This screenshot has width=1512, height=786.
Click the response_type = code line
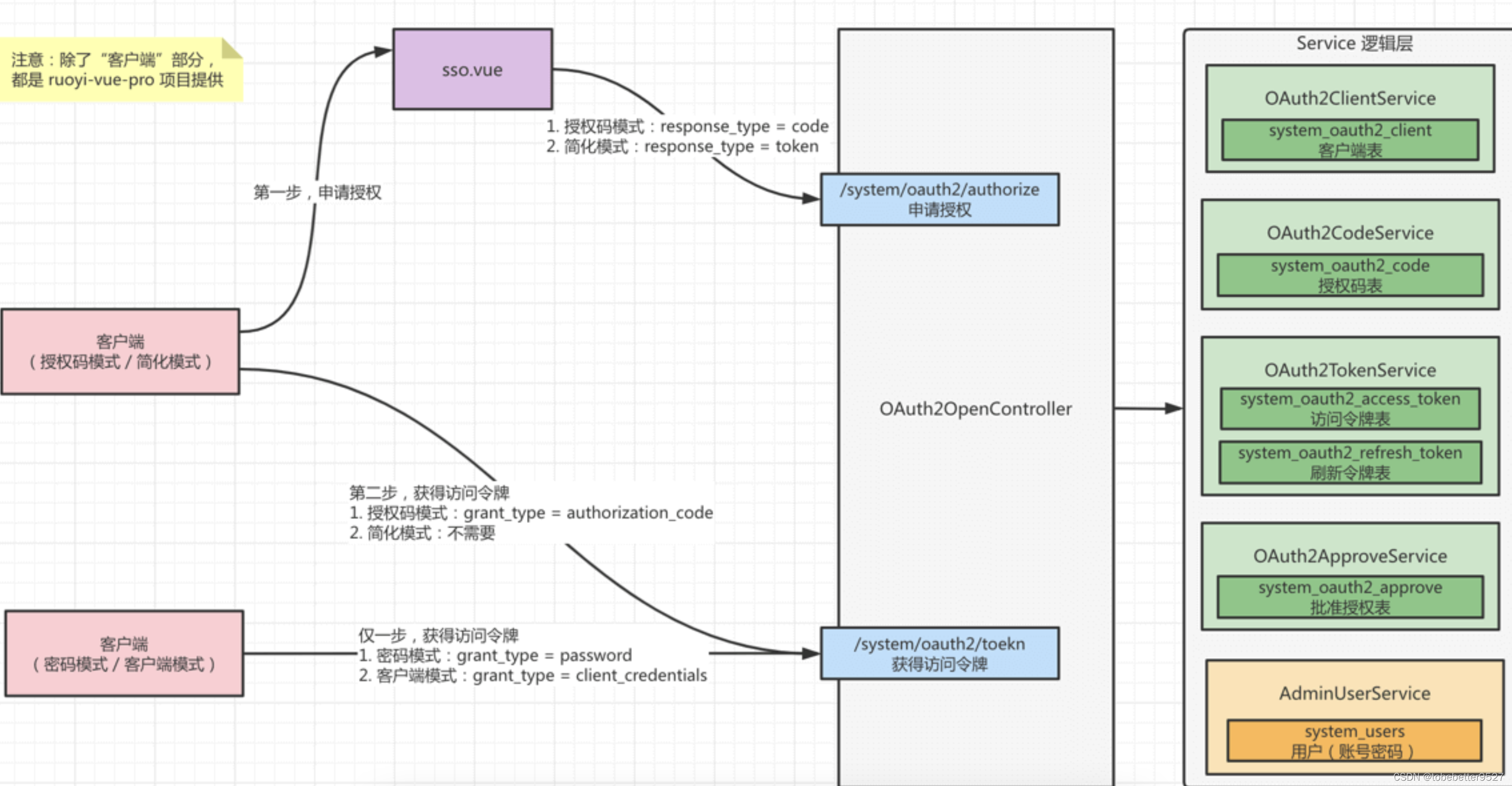pos(687,126)
